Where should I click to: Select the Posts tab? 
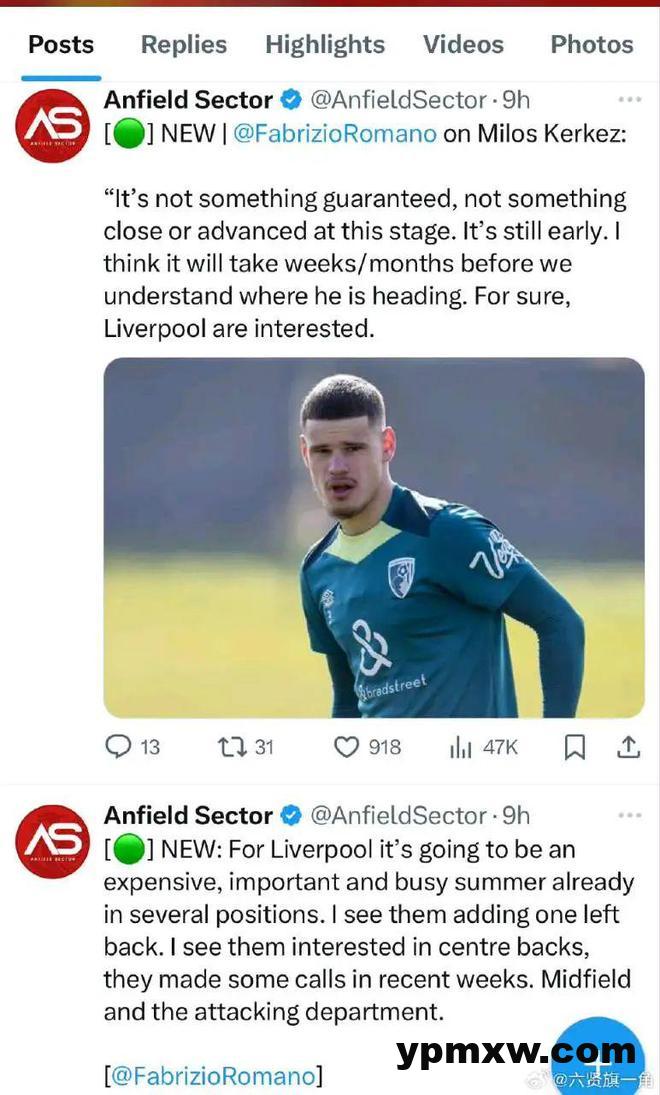click(x=61, y=45)
